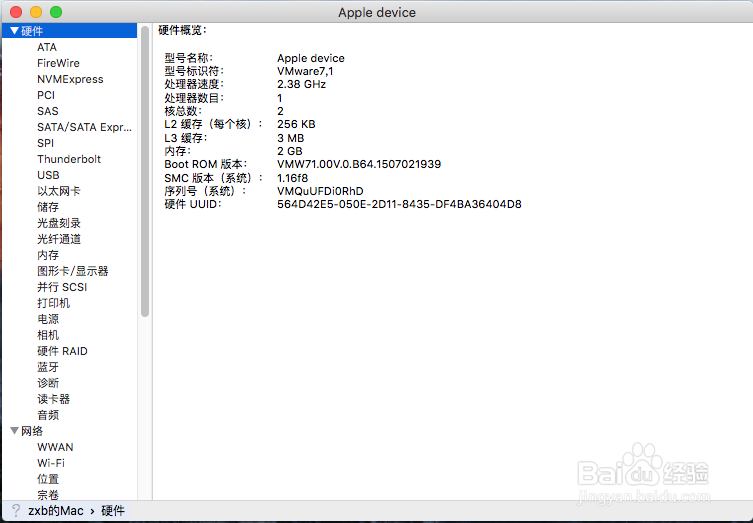Click the SMC version 1.16f8
Image resolution: width=753 pixels, height=523 pixels.
(292, 178)
